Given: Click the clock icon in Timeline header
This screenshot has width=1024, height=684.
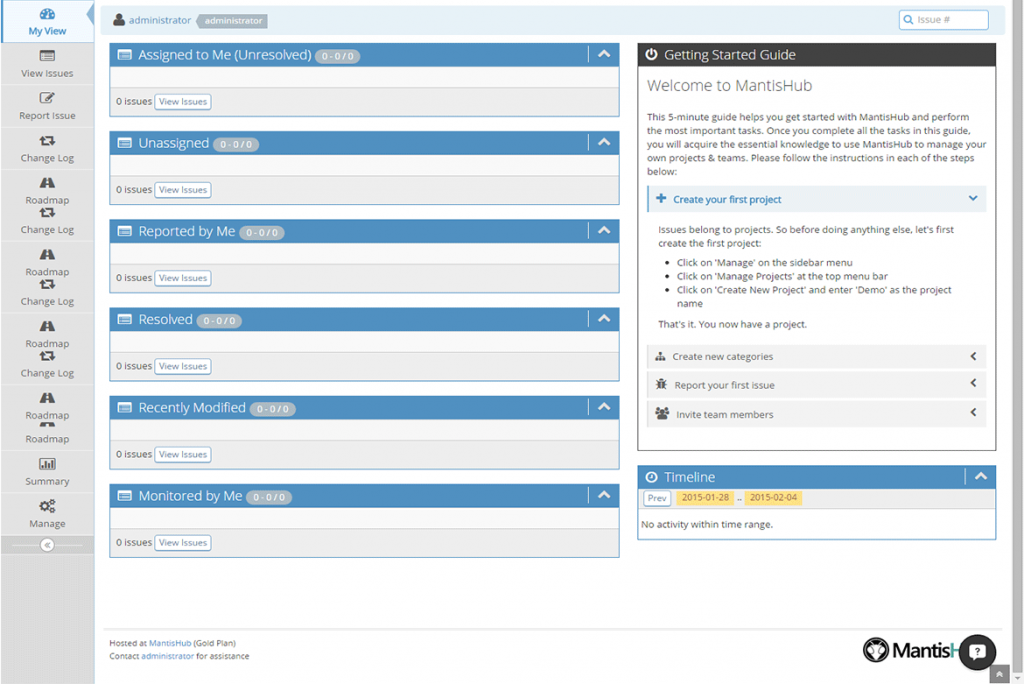Looking at the screenshot, I should 651,477.
